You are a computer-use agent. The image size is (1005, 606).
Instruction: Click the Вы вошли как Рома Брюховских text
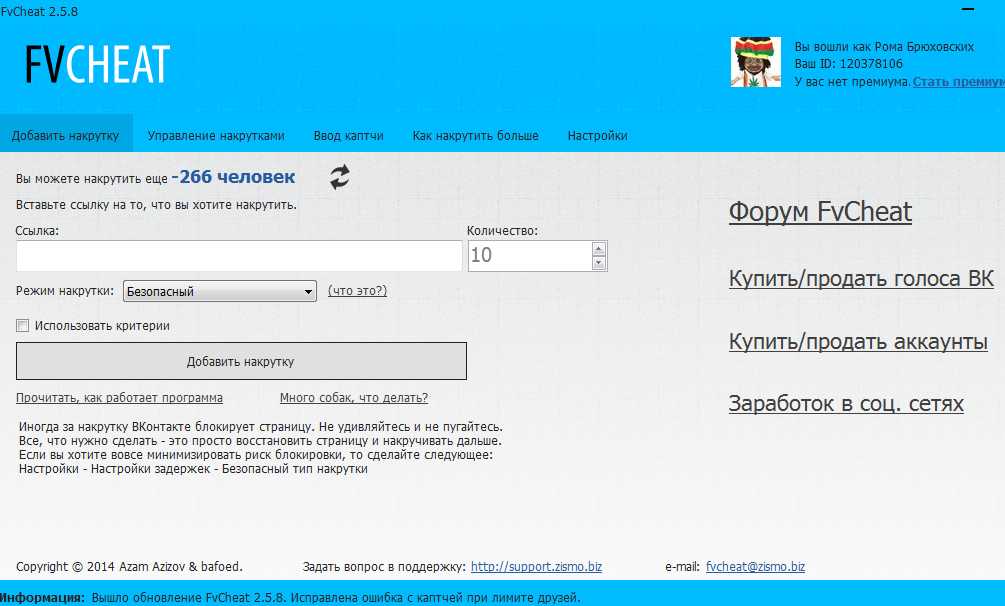(x=884, y=46)
